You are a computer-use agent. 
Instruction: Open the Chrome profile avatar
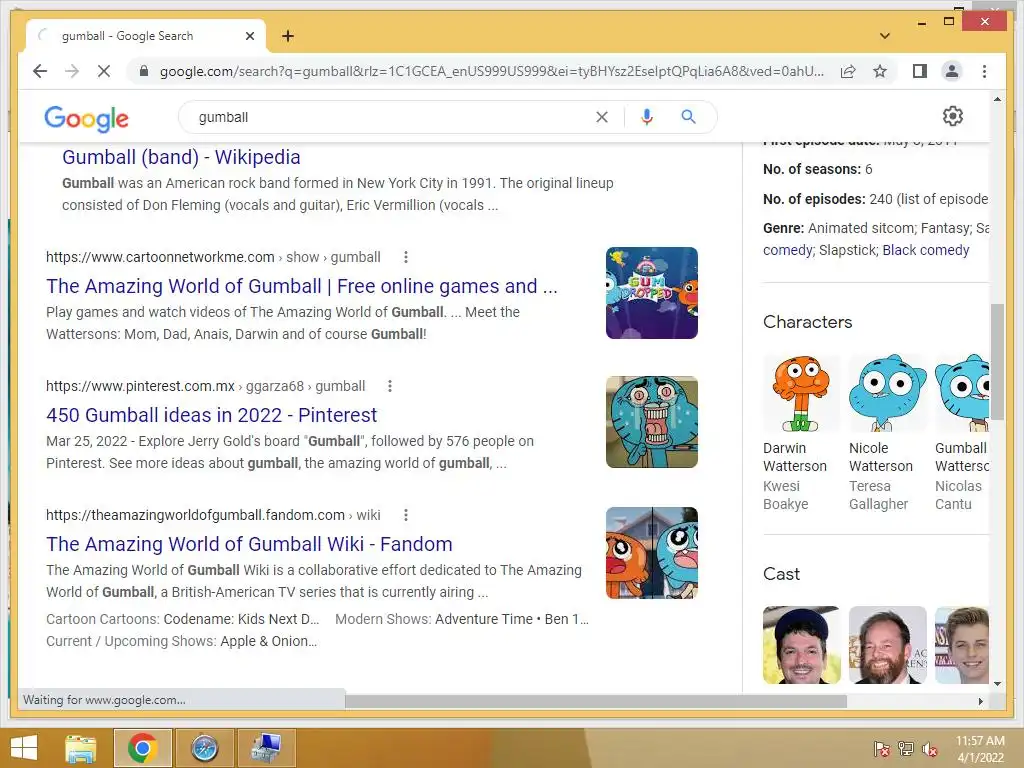click(952, 71)
